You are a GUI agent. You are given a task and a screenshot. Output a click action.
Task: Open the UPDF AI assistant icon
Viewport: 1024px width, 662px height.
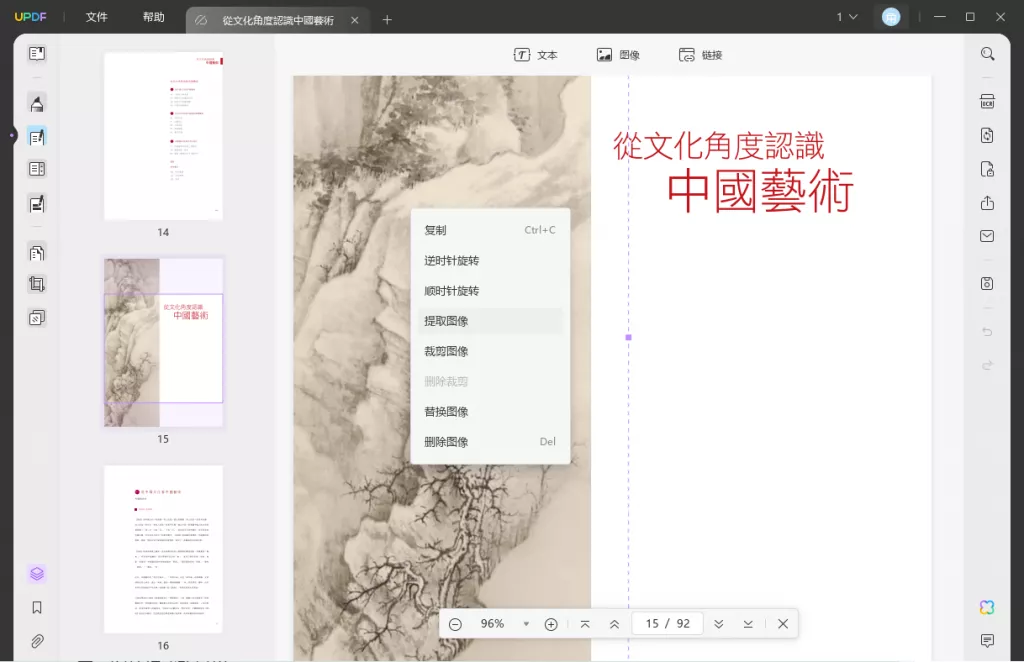[x=987, y=607]
